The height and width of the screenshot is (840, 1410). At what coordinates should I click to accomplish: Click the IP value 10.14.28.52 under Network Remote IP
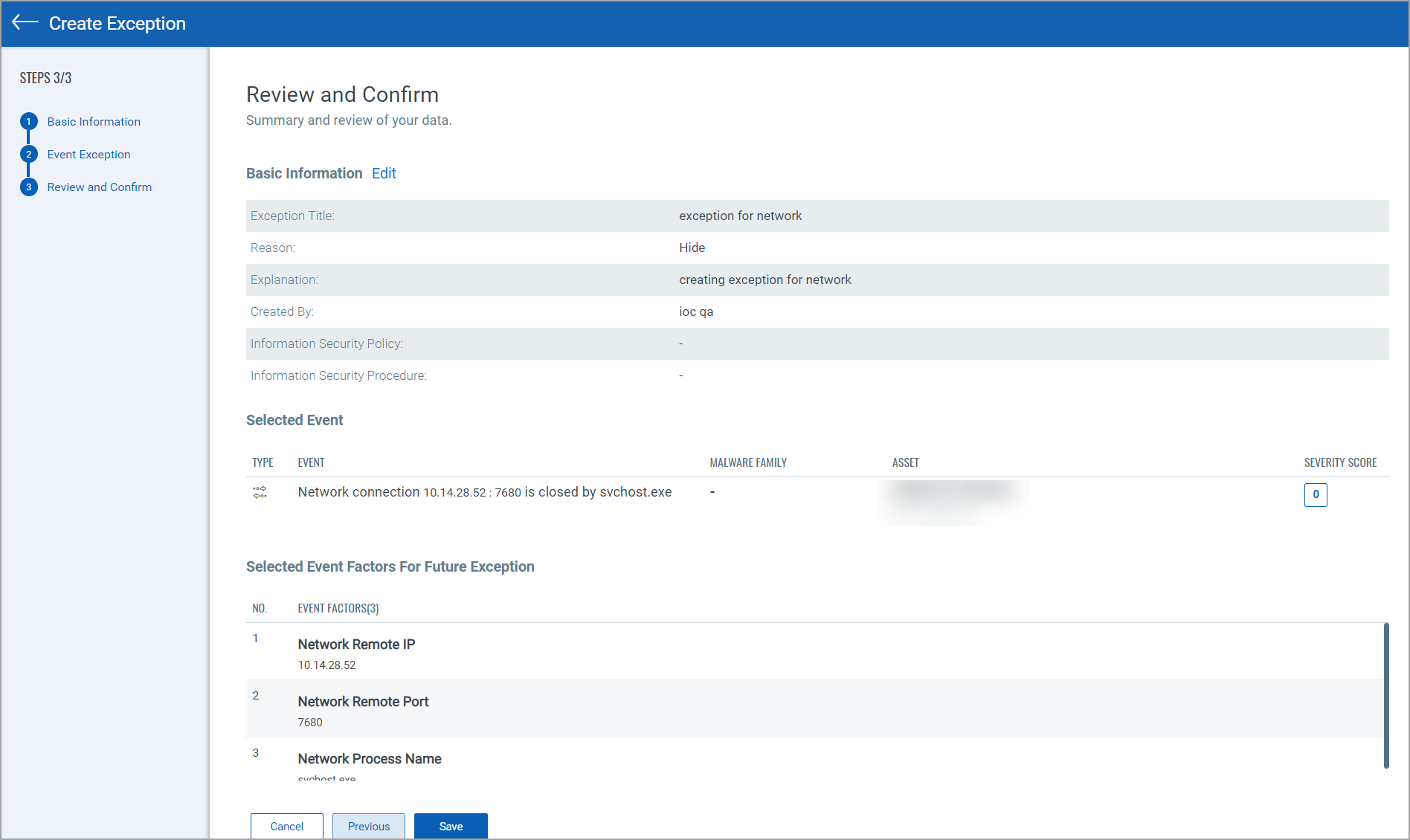(326, 665)
